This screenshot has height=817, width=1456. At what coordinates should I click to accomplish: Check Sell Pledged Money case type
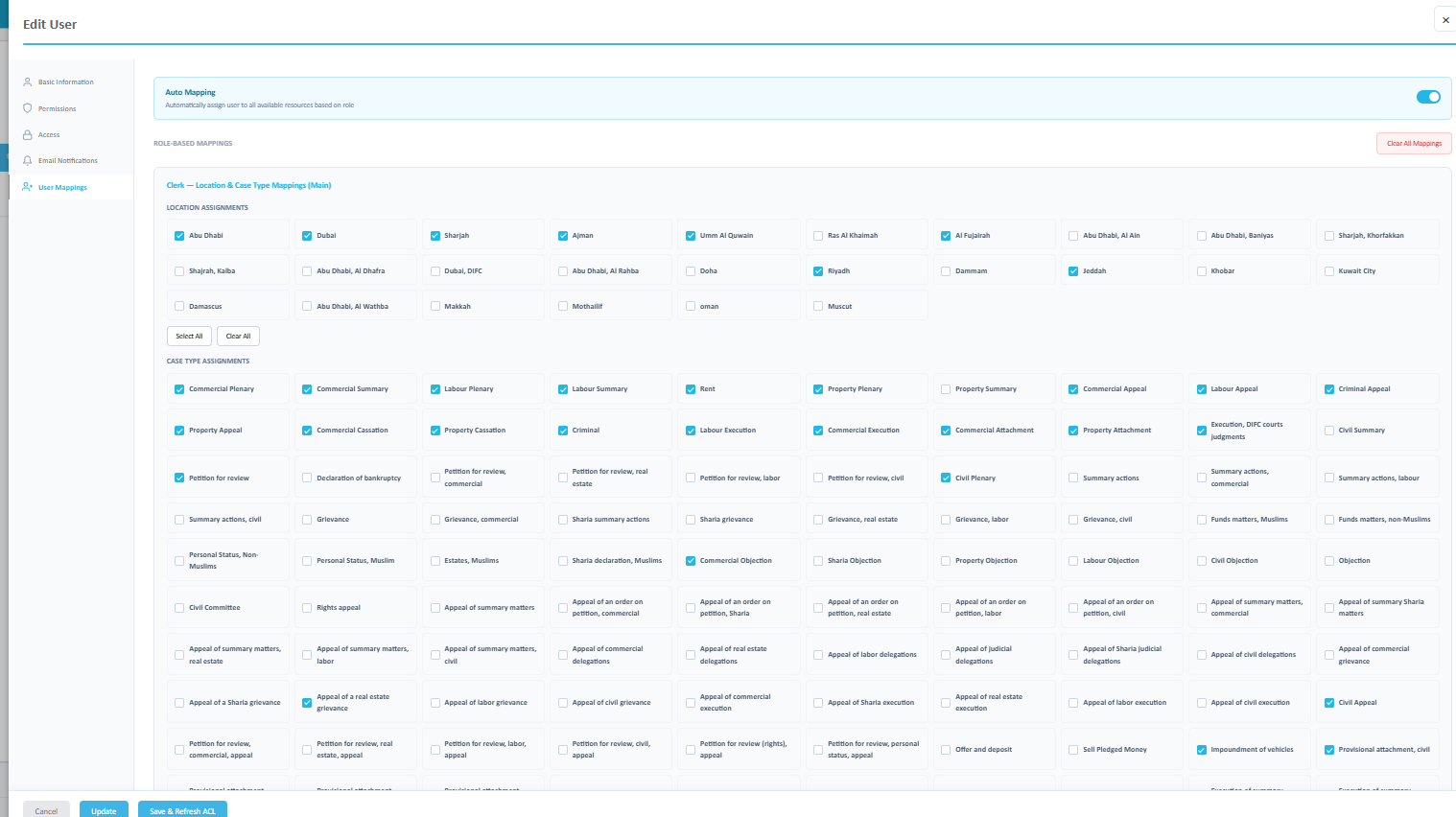coord(1073,750)
